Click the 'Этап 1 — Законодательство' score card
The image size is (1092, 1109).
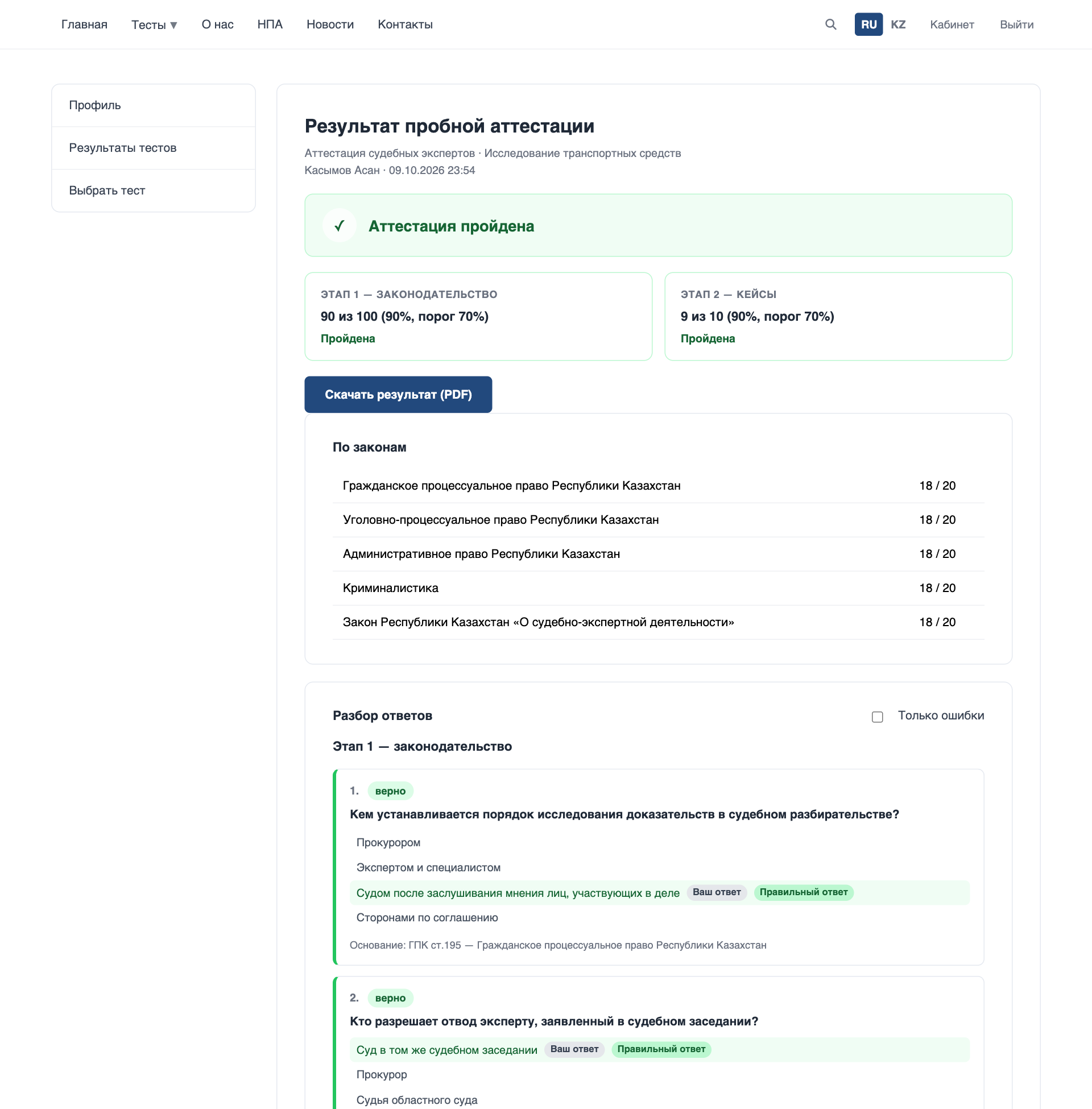pos(478,317)
